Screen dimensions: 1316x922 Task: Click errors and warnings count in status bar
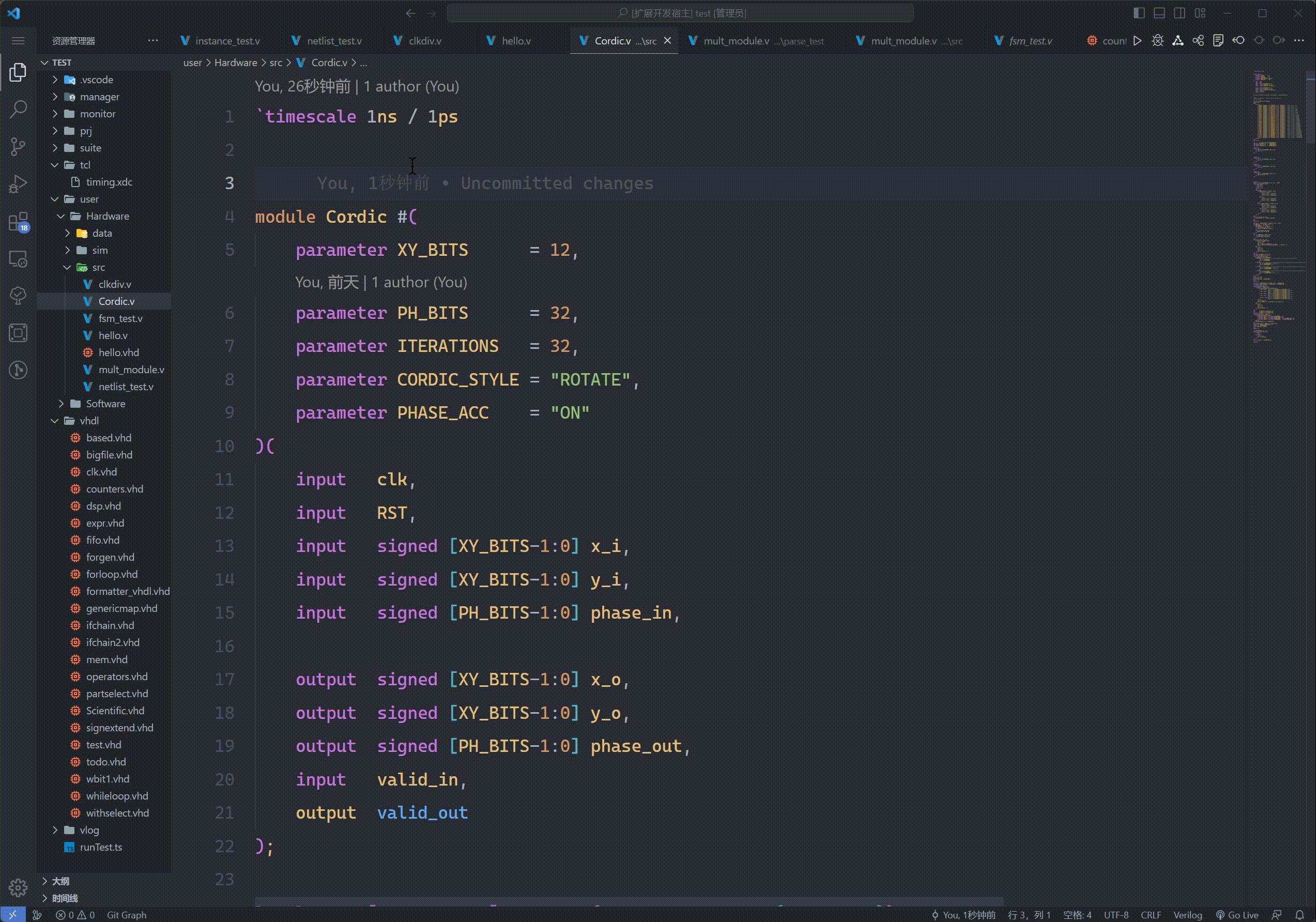coord(75,915)
